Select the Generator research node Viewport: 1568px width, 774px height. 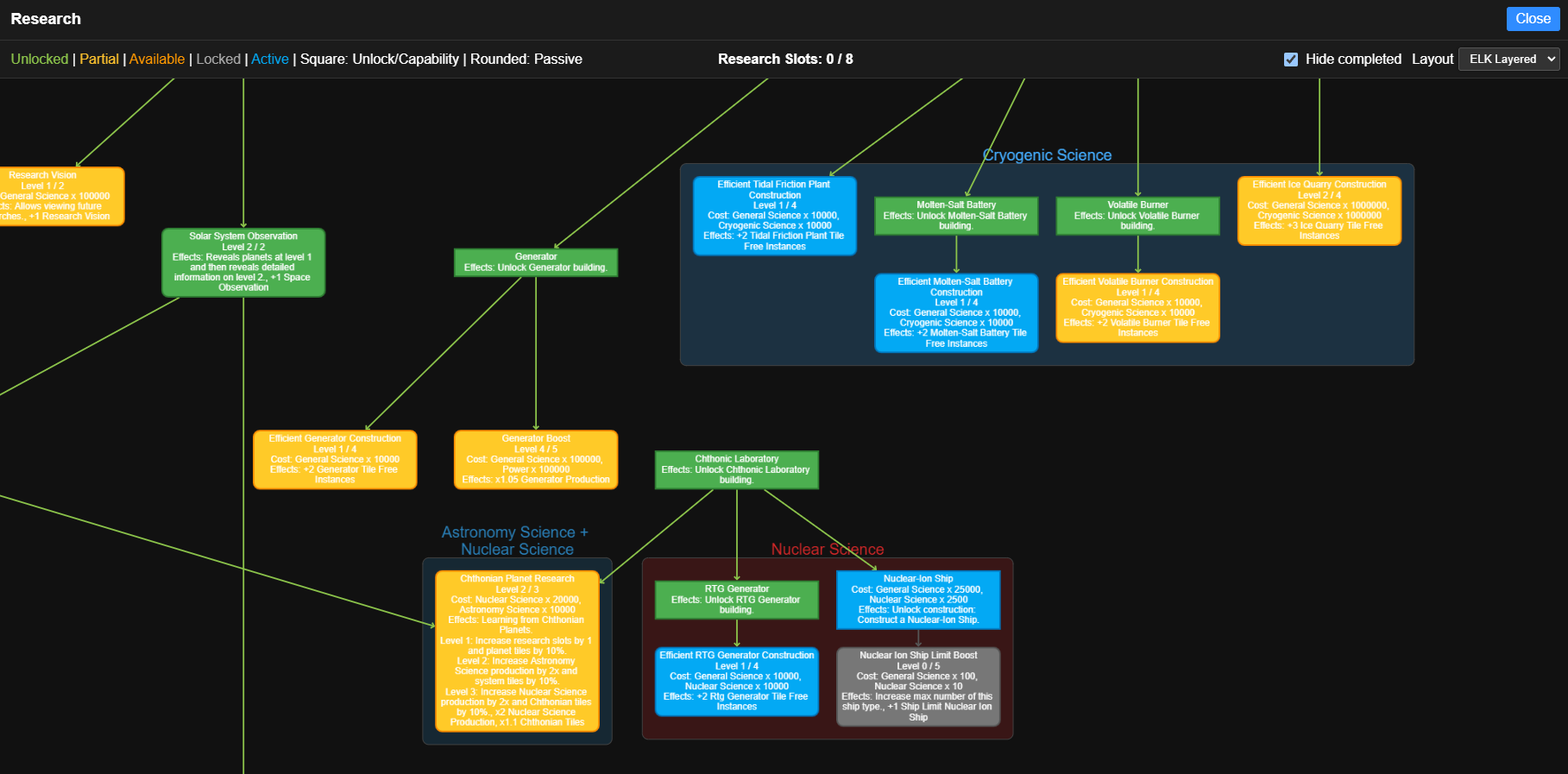click(536, 262)
